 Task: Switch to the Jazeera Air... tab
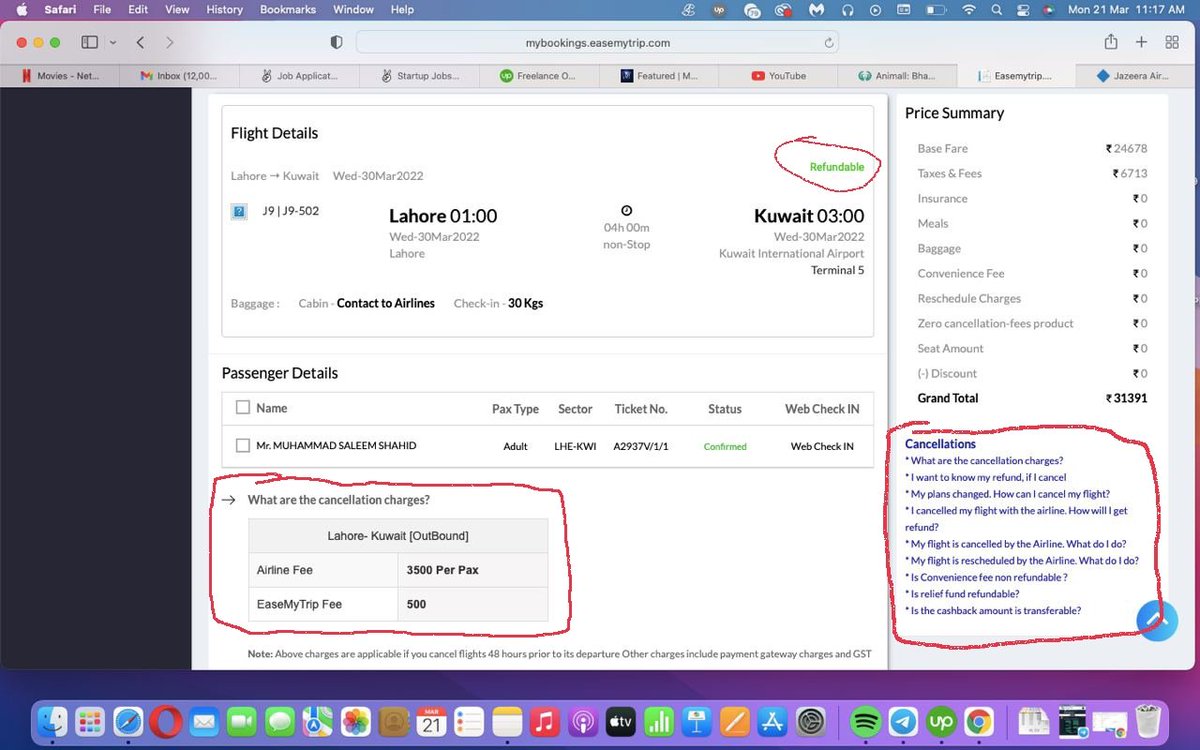pyautogui.click(x=1135, y=76)
